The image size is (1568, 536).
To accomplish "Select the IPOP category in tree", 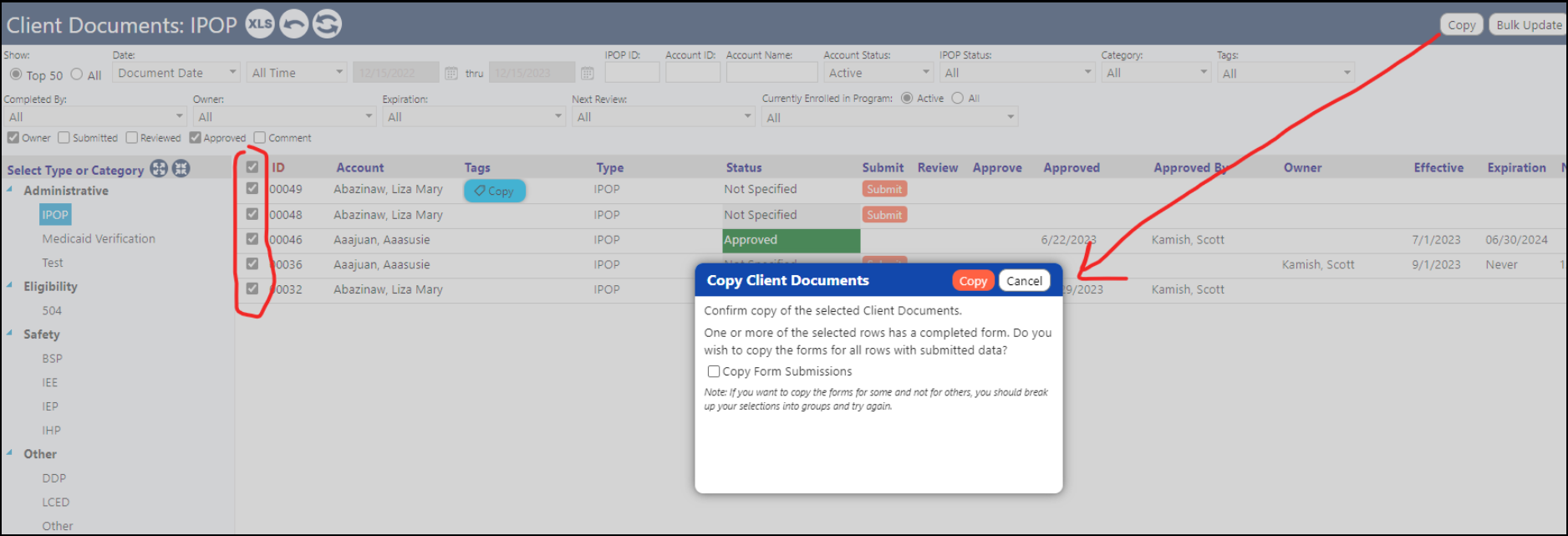I will coord(55,215).
